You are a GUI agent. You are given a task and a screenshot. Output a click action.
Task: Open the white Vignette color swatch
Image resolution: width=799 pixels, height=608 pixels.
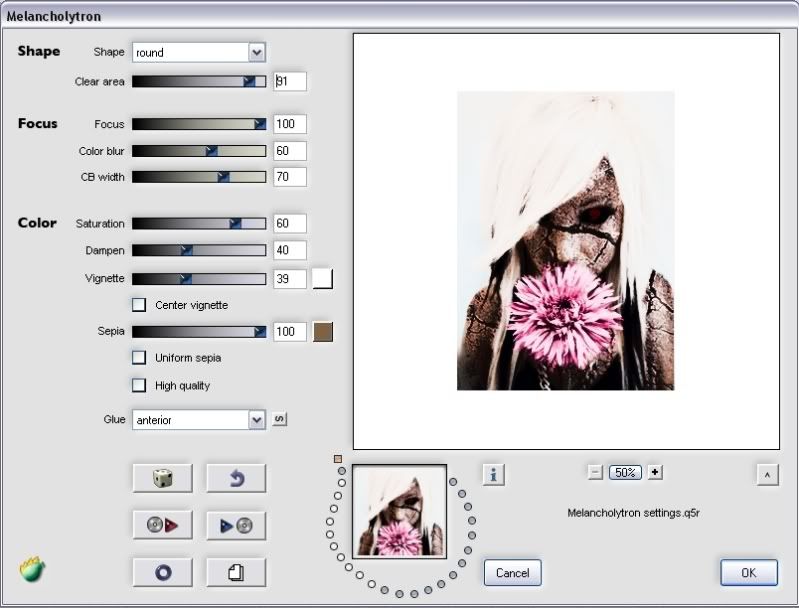tap(323, 279)
